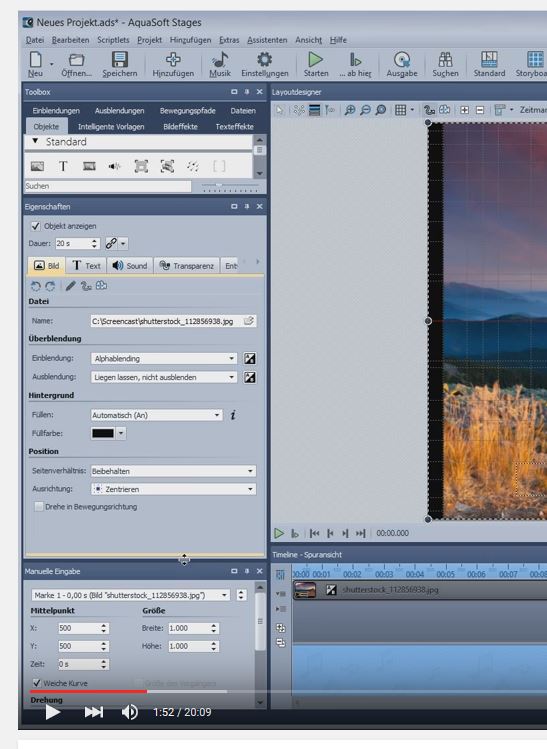Open Ausblendung settings icon beside Liegen lassen
This screenshot has width=547, height=749.
[249, 377]
